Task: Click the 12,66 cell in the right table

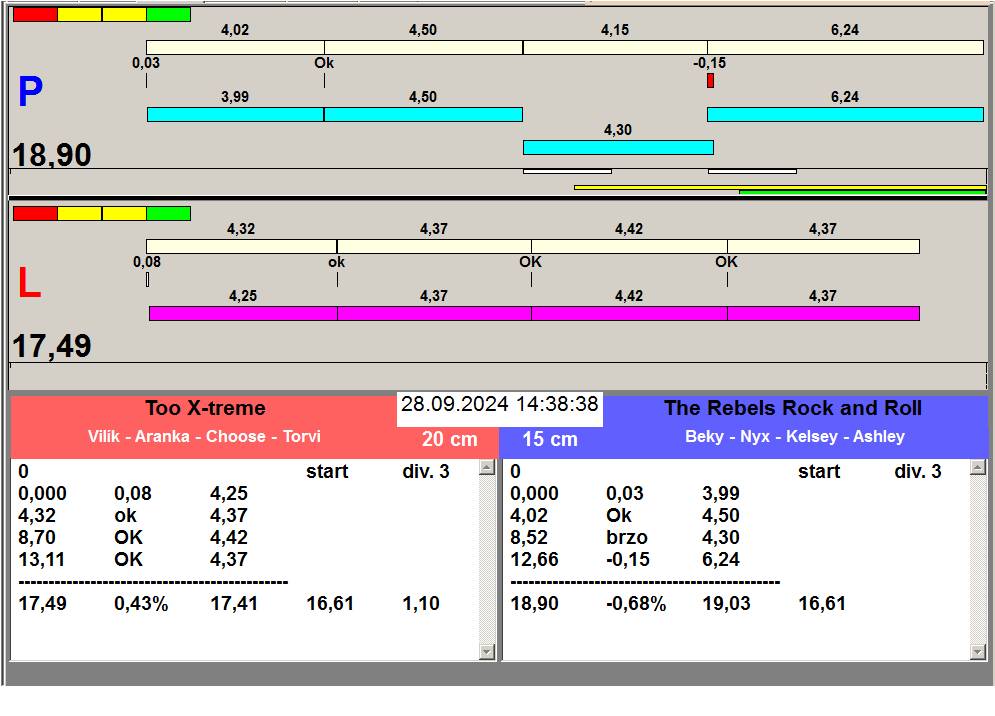Action: [x=534, y=559]
